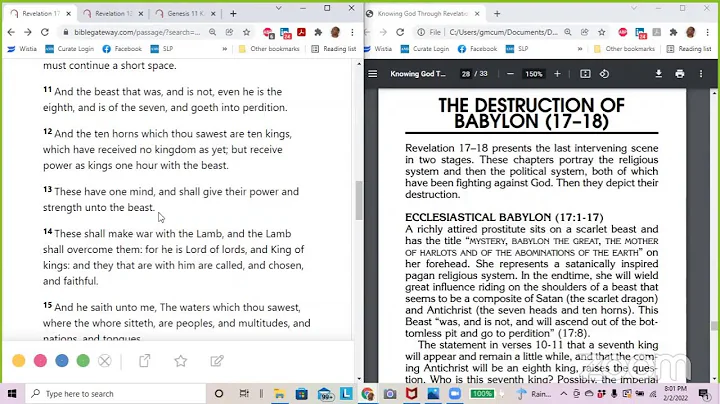
Task: Toggle the PDF sidebar menu
Action: [373, 74]
